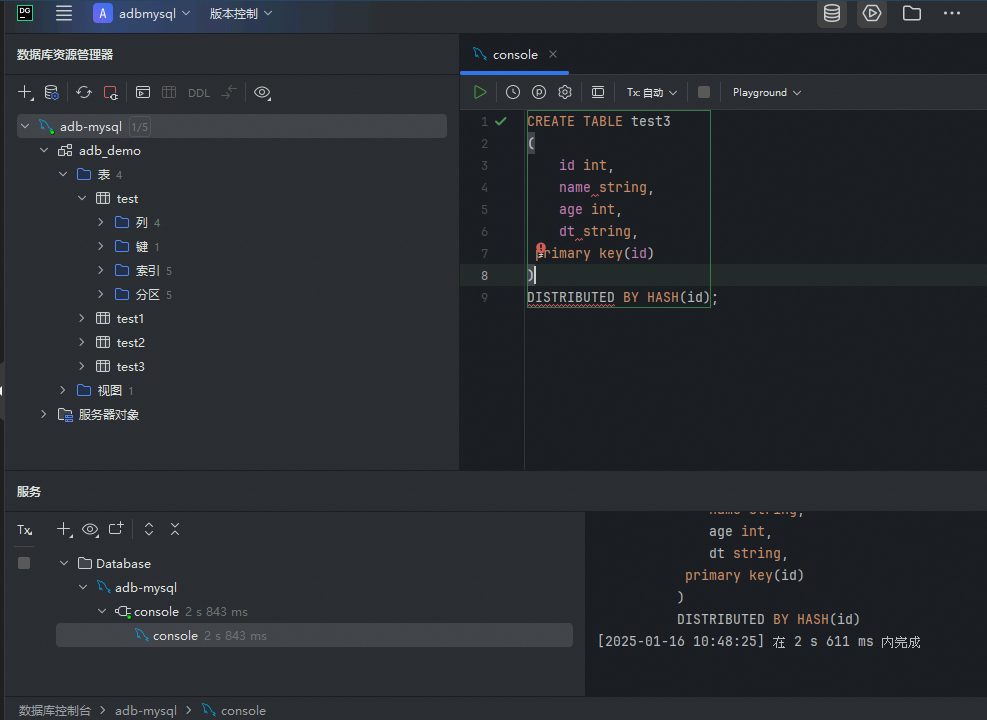The image size is (987, 720).
Task: Click the database tool icon in top-right
Action: [x=831, y=14]
